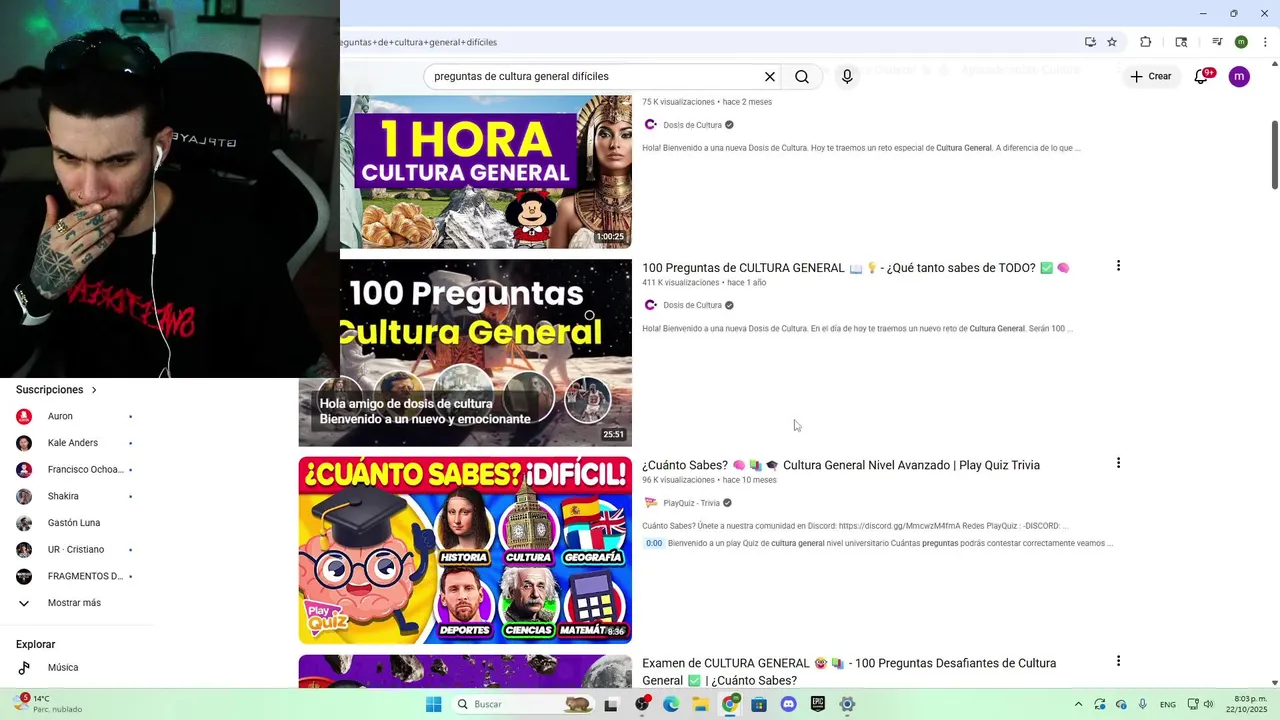This screenshot has width=1280, height=720.
Task: Click the Crear button
Action: tap(1150, 76)
